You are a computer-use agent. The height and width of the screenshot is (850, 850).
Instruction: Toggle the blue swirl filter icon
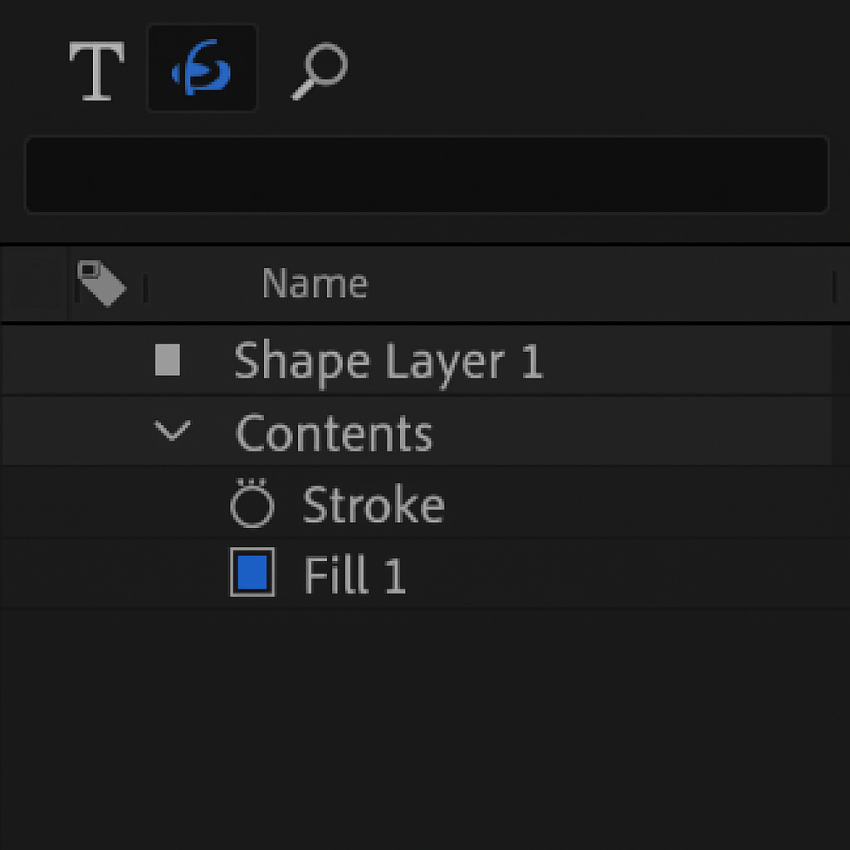tap(202, 70)
